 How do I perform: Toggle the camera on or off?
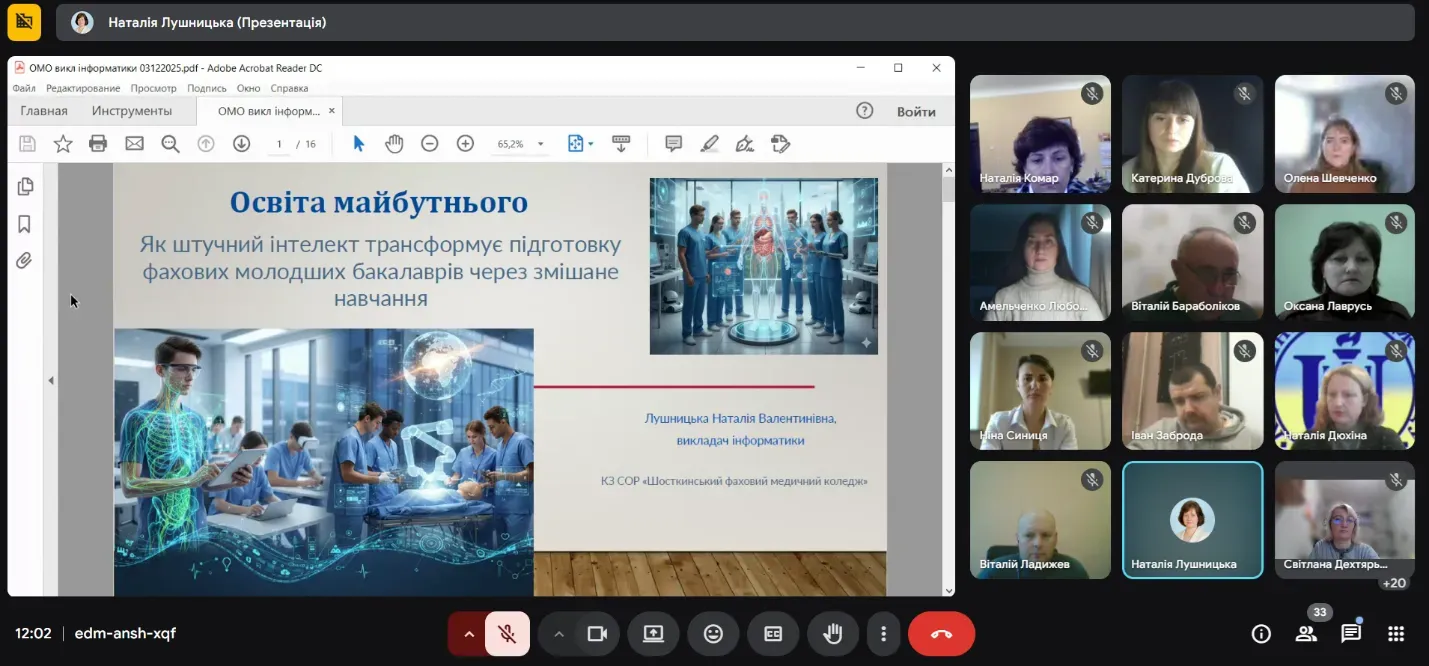pos(598,633)
